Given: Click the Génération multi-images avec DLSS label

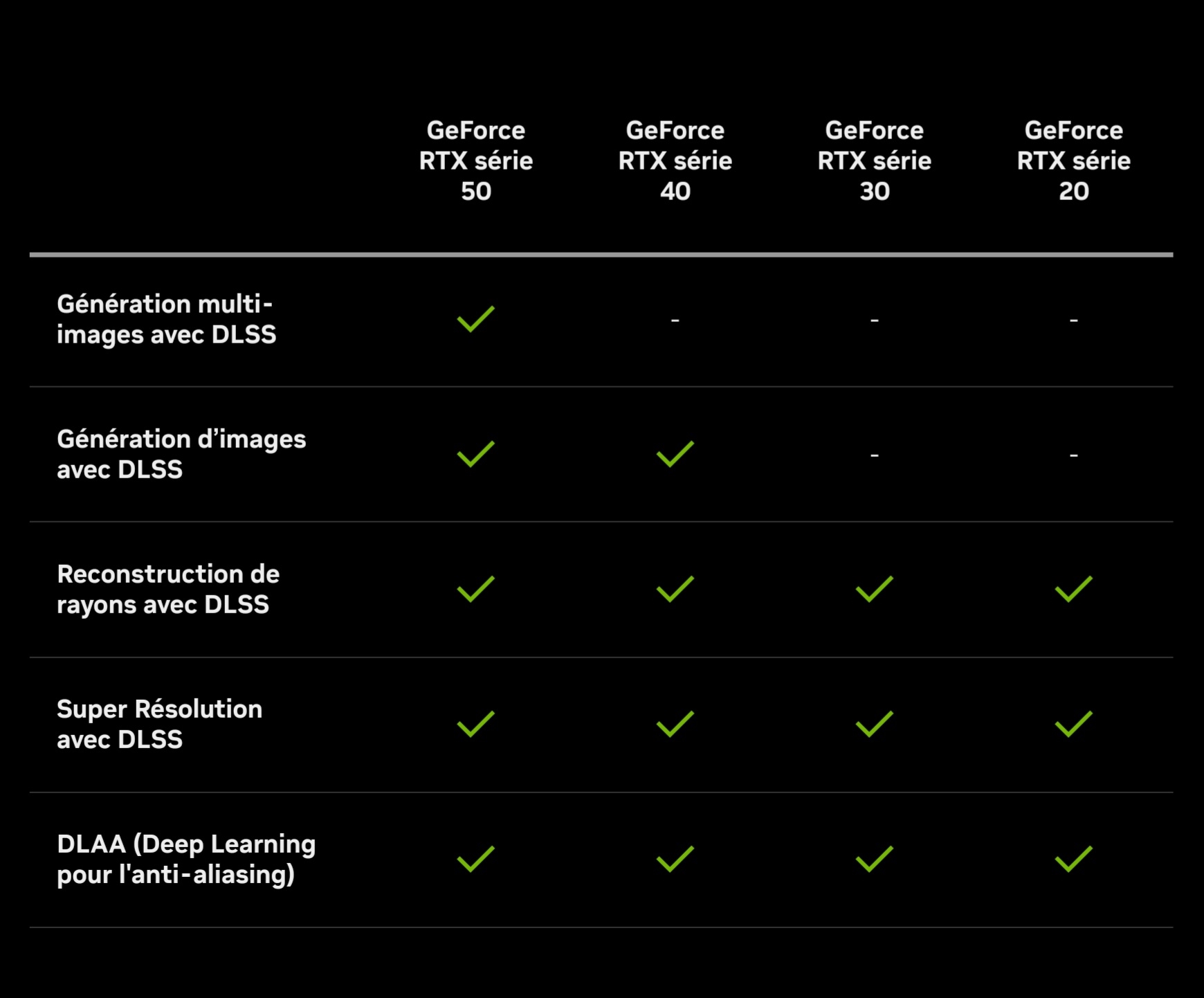Looking at the screenshot, I should [x=167, y=319].
